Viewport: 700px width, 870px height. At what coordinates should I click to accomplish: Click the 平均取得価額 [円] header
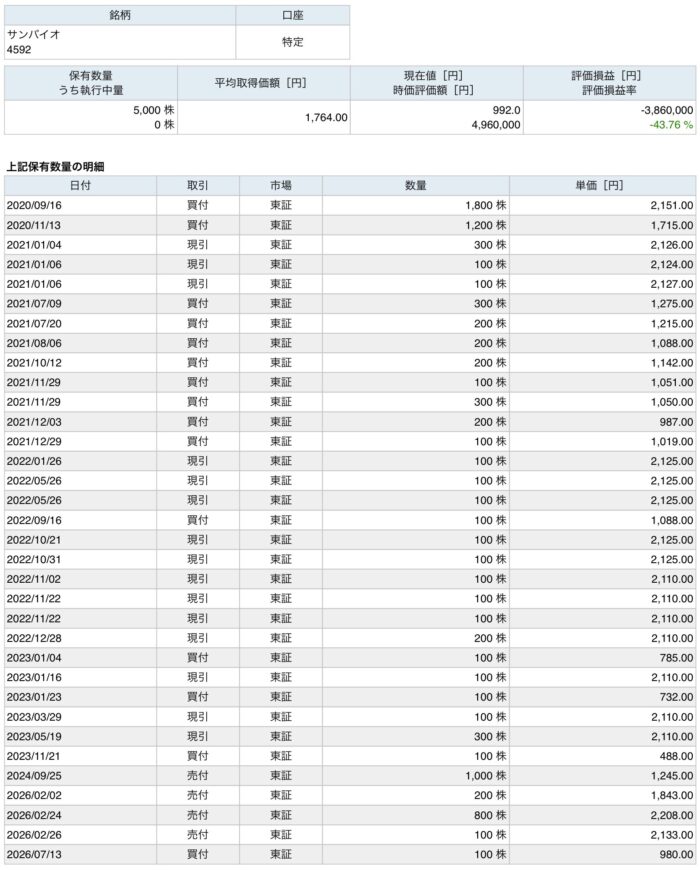tap(263, 83)
